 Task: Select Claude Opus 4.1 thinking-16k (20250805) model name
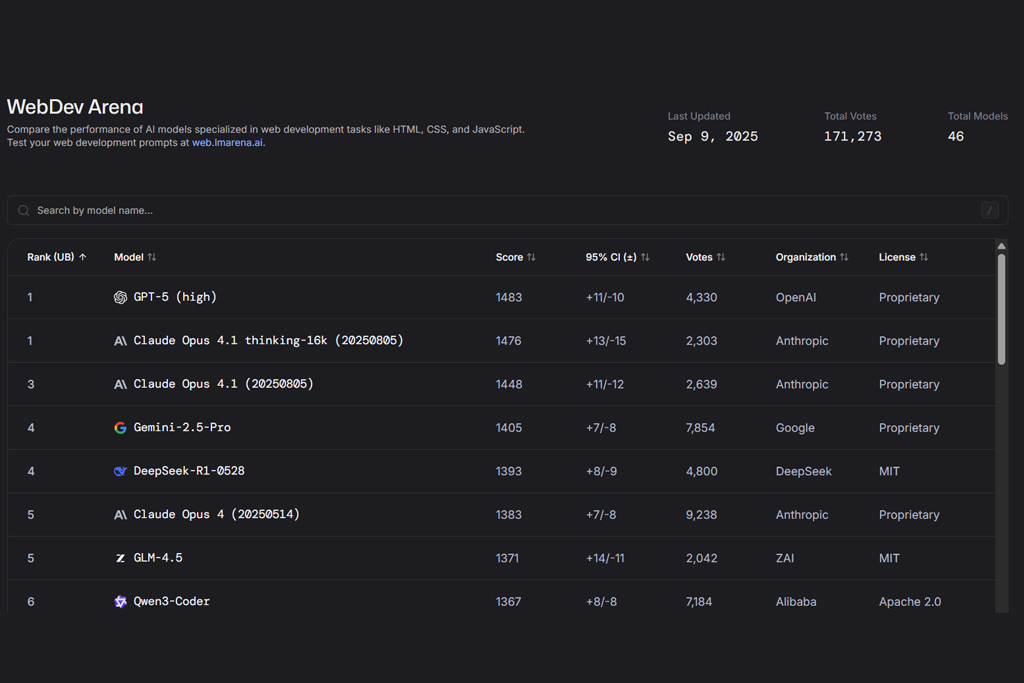(268, 341)
